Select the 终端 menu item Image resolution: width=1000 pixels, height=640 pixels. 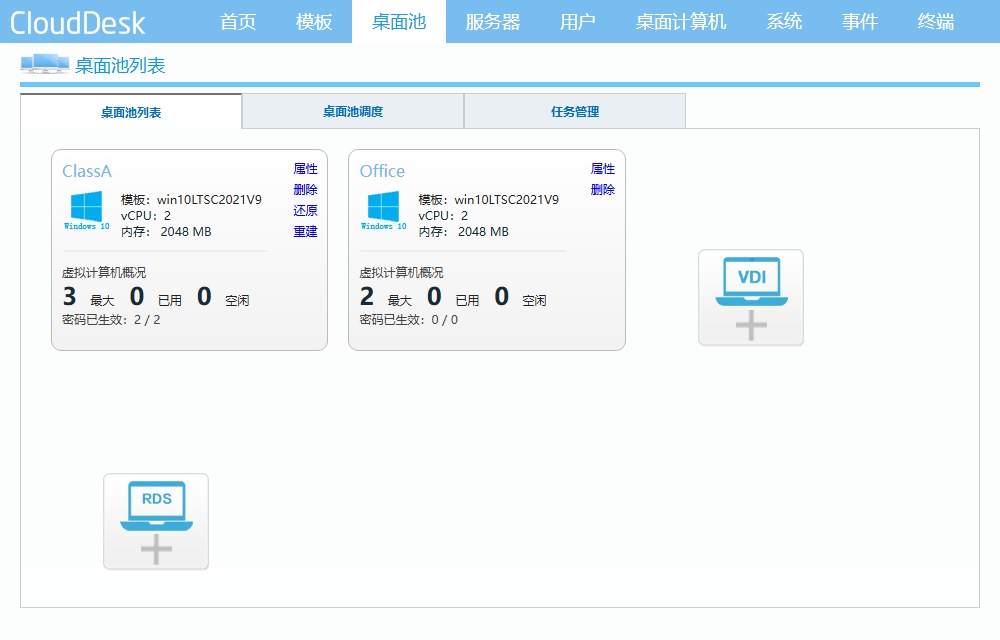936,22
